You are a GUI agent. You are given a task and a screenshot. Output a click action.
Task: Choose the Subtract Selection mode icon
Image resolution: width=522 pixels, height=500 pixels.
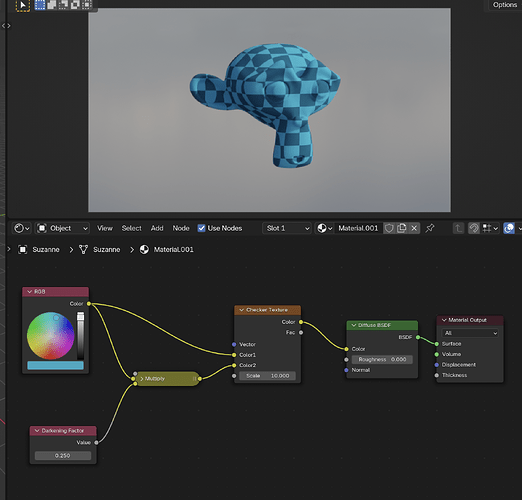click(63, 5)
